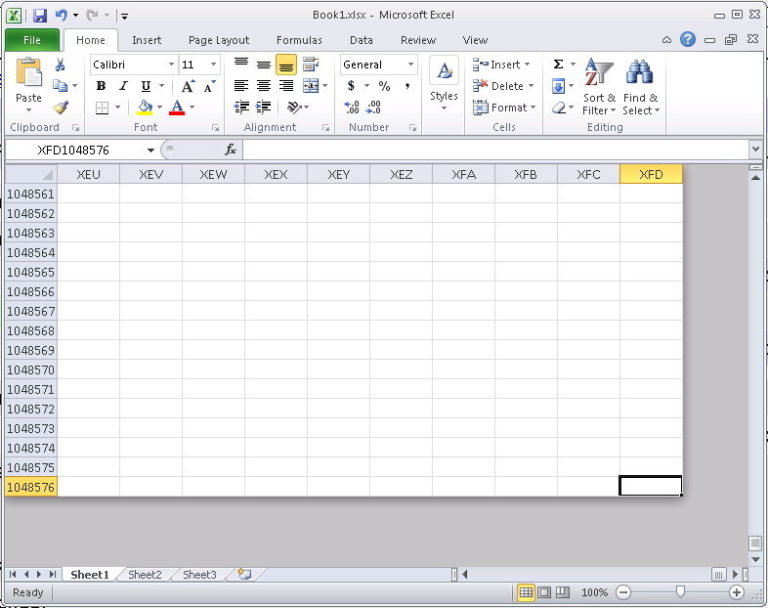Click the Increase Decimal icon
Image resolution: width=768 pixels, height=608 pixels.
click(x=352, y=107)
